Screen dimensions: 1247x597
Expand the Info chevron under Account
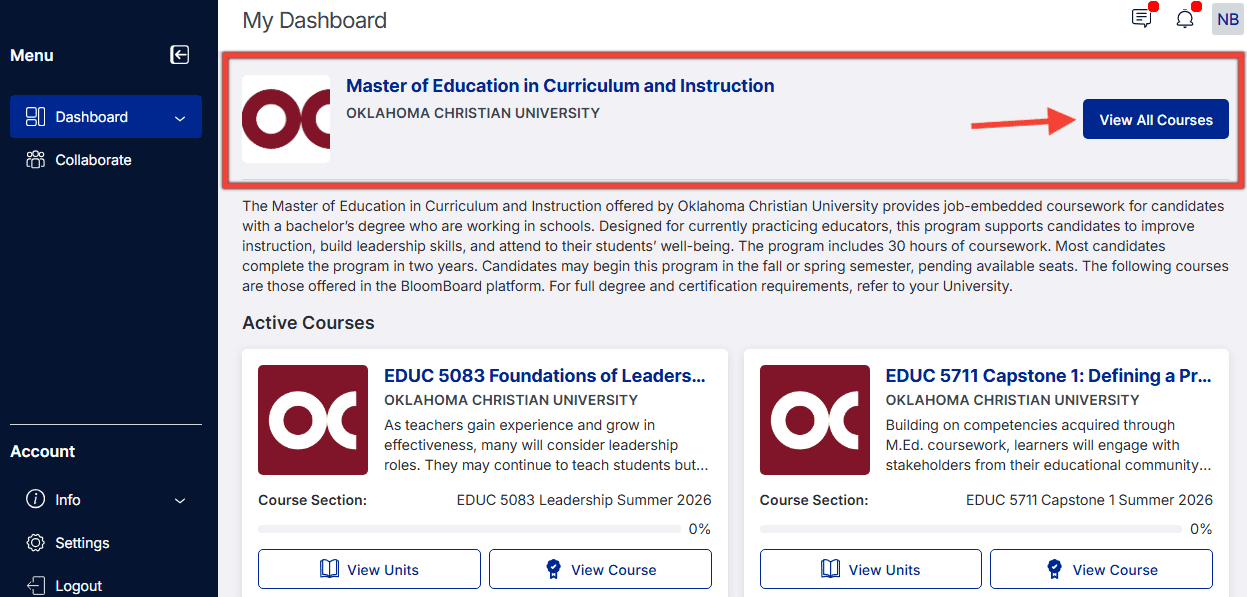(x=180, y=501)
